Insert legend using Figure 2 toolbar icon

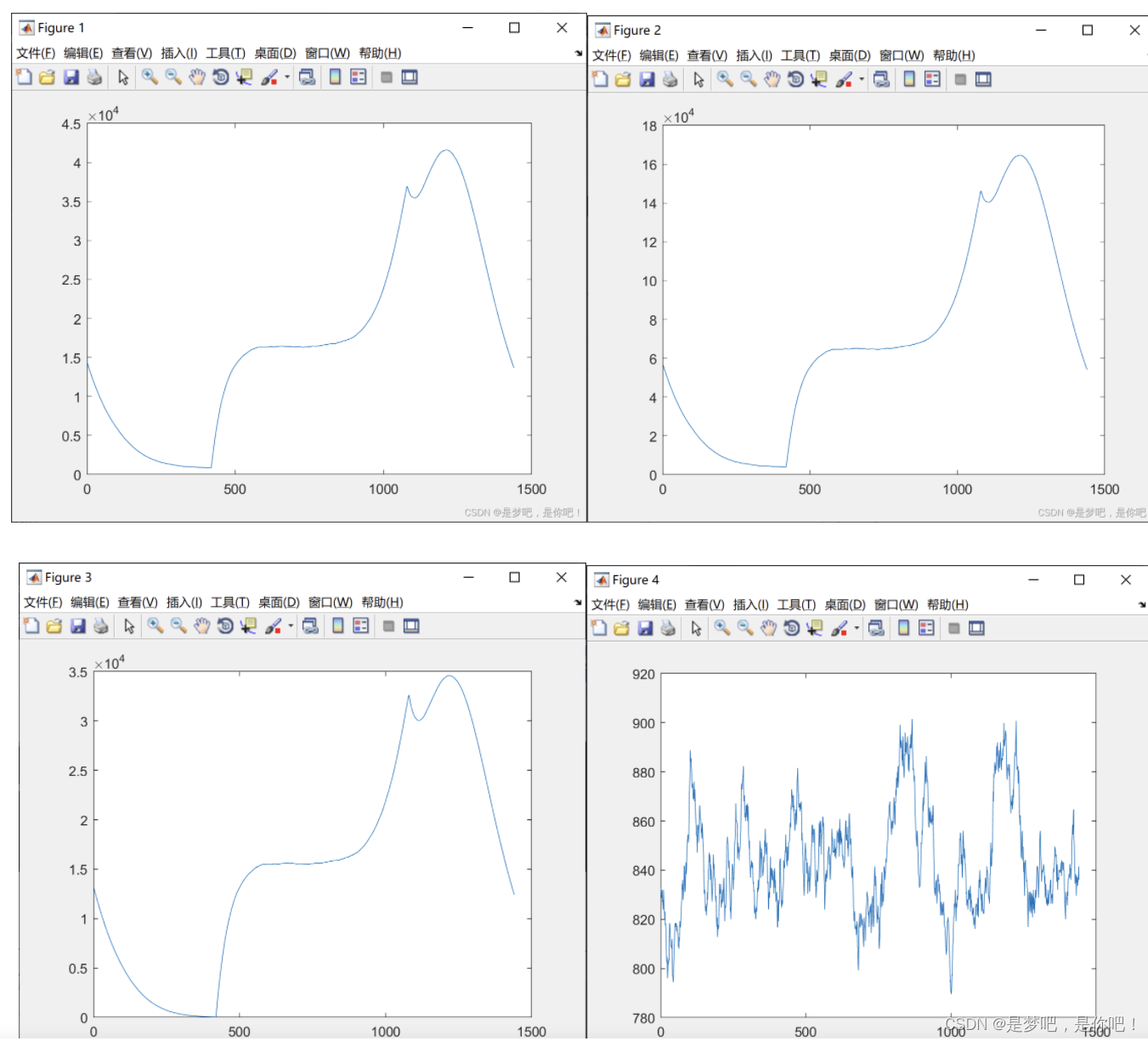pos(932,80)
